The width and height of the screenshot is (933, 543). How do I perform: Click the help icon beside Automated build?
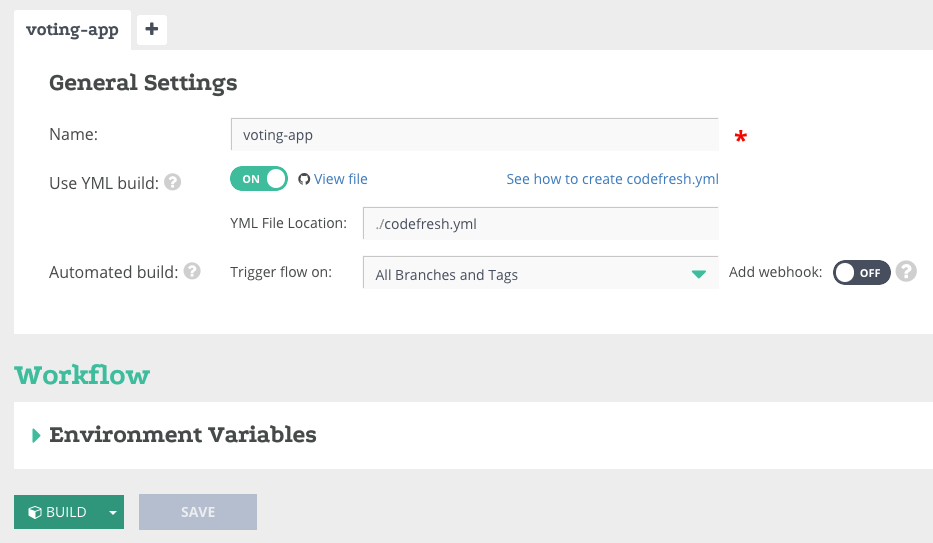(192, 271)
